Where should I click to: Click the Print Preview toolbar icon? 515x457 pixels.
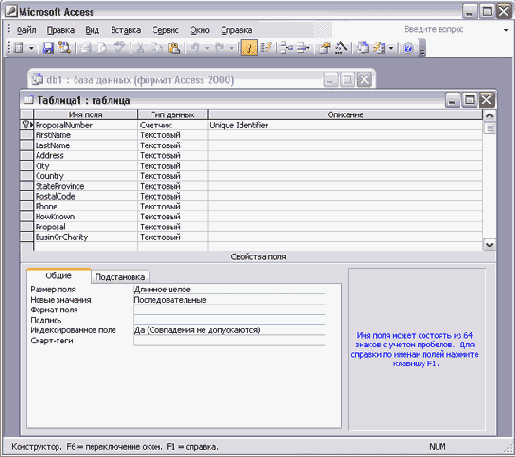102,48
